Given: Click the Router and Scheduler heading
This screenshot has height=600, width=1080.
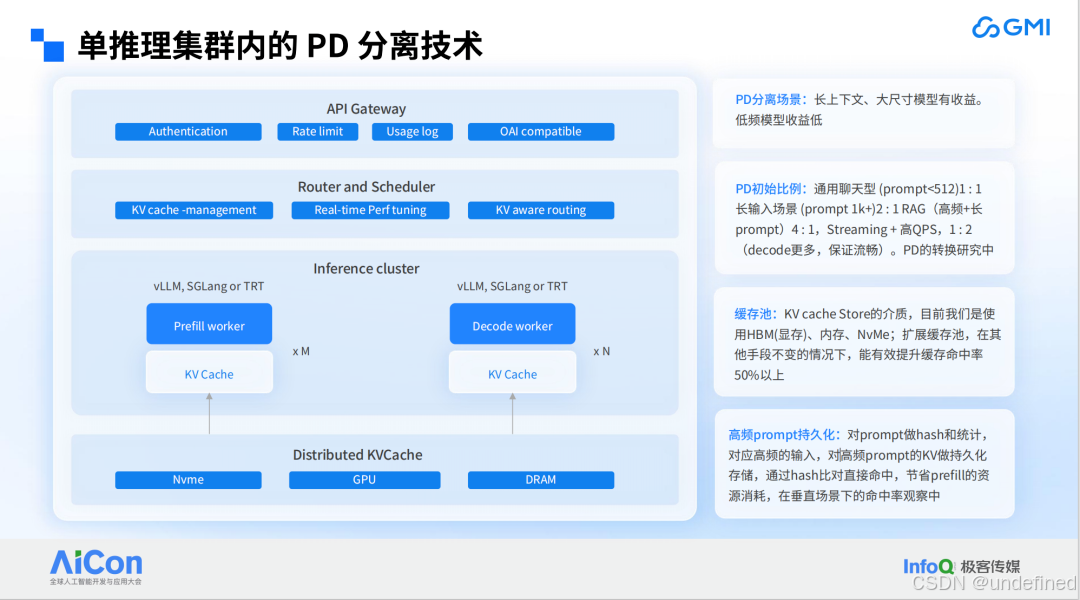Looking at the screenshot, I should [366, 187].
